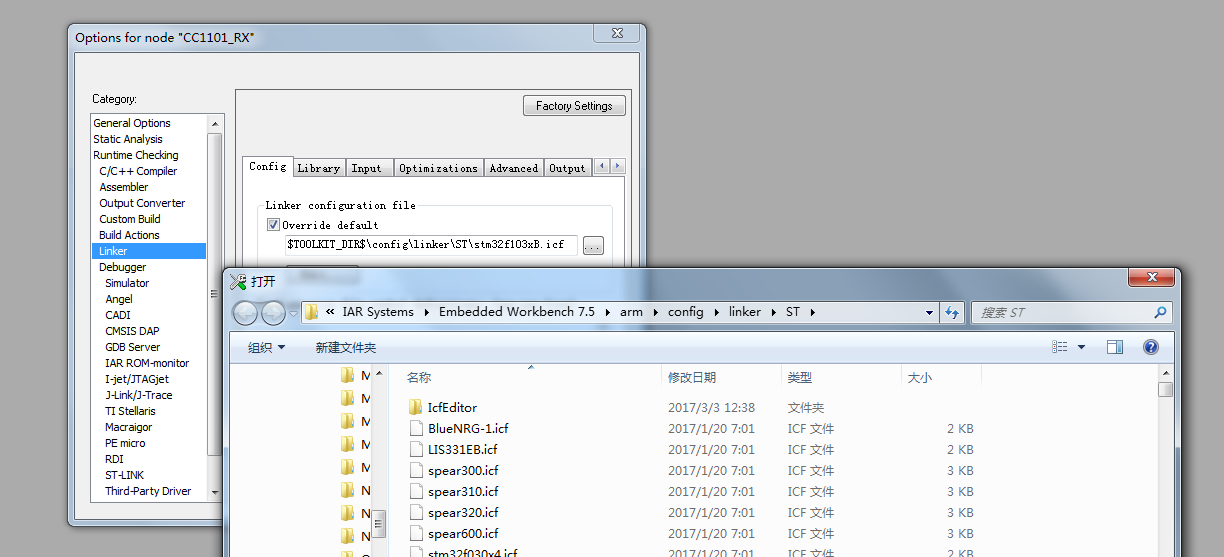1224x557 pixels.
Task: Expand the breadcrumb arrow after config
Action: tap(715, 312)
